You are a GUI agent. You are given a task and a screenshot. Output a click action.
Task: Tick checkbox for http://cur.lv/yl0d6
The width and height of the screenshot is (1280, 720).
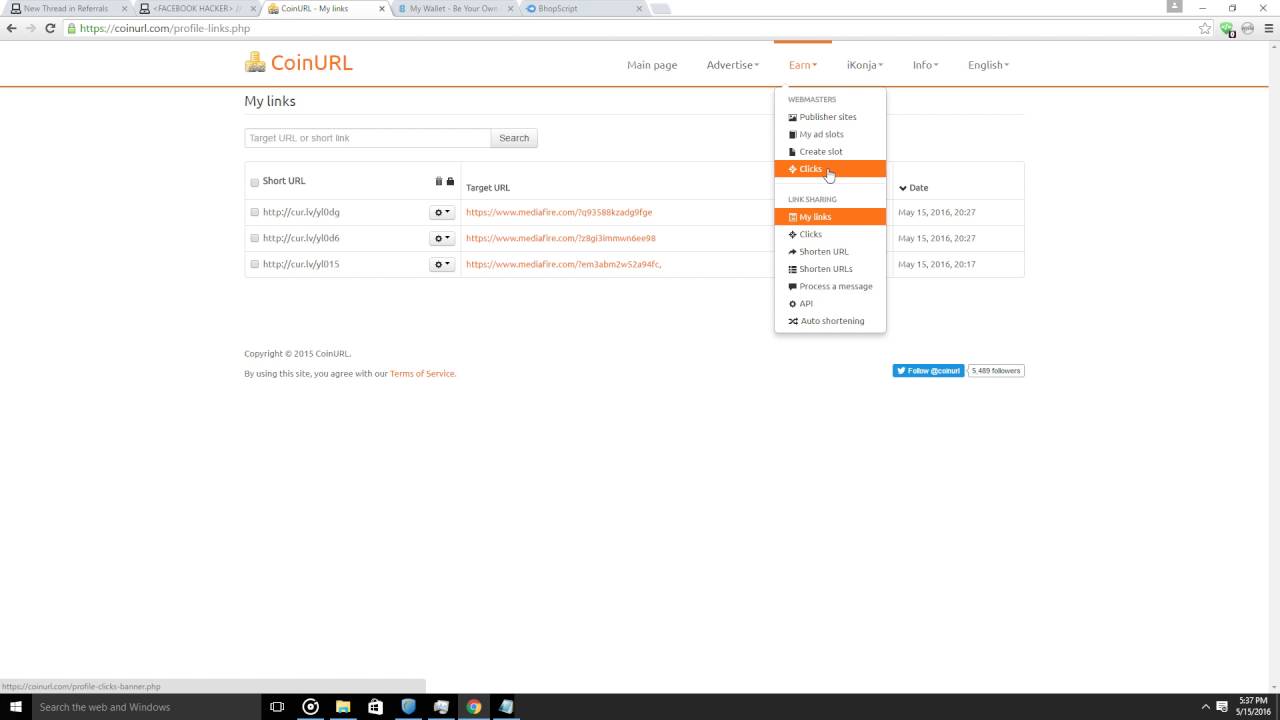pyautogui.click(x=254, y=238)
